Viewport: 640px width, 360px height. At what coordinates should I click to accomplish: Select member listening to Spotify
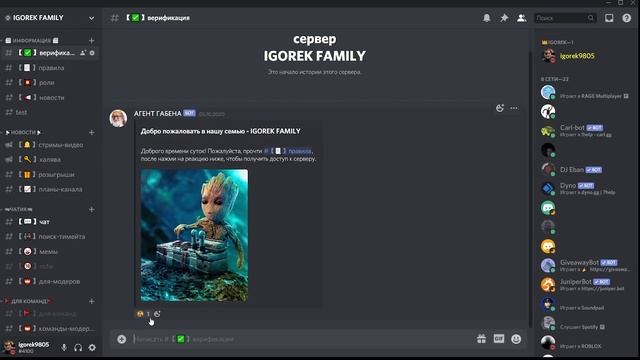[586, 323]
